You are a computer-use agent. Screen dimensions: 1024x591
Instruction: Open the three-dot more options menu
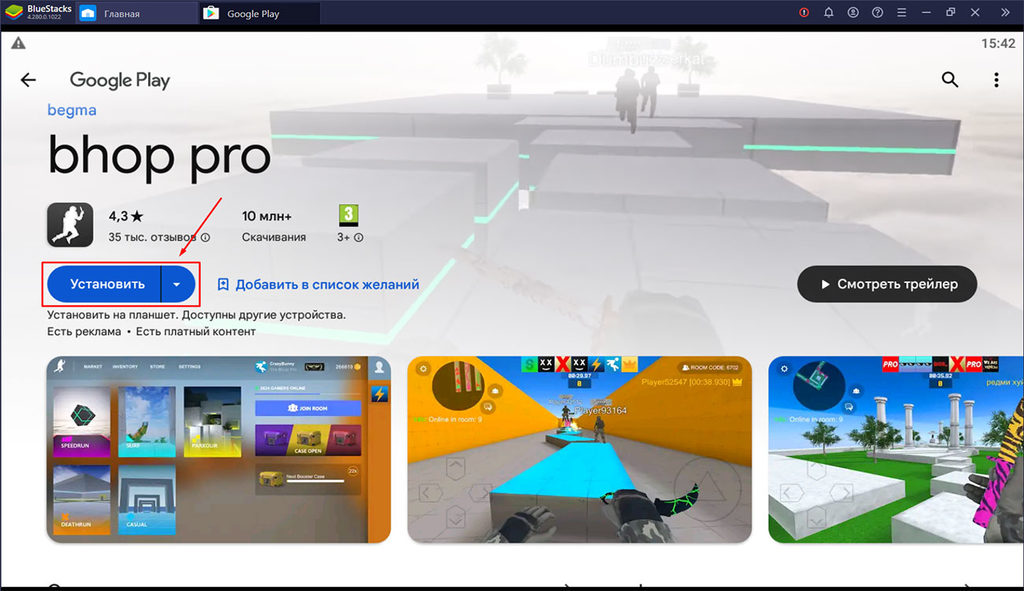(996, 80)
